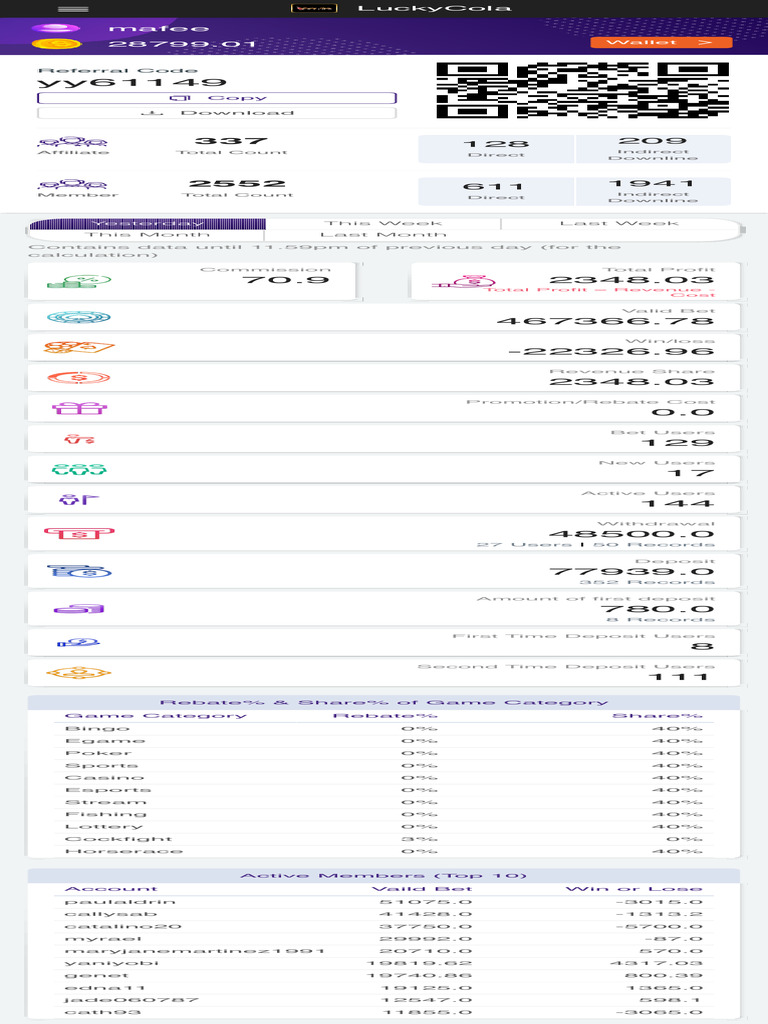Tap the First Time Deposit Users icon
Screen dimensions: 768x1024
click(x=79, y=643)
